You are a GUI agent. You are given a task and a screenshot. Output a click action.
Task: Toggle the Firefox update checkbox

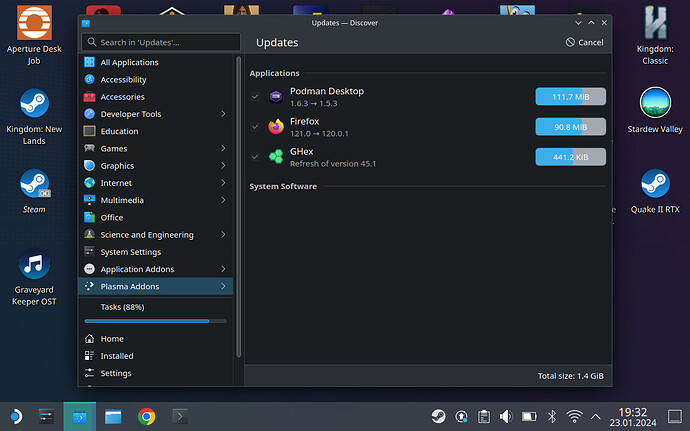[255, 127]
